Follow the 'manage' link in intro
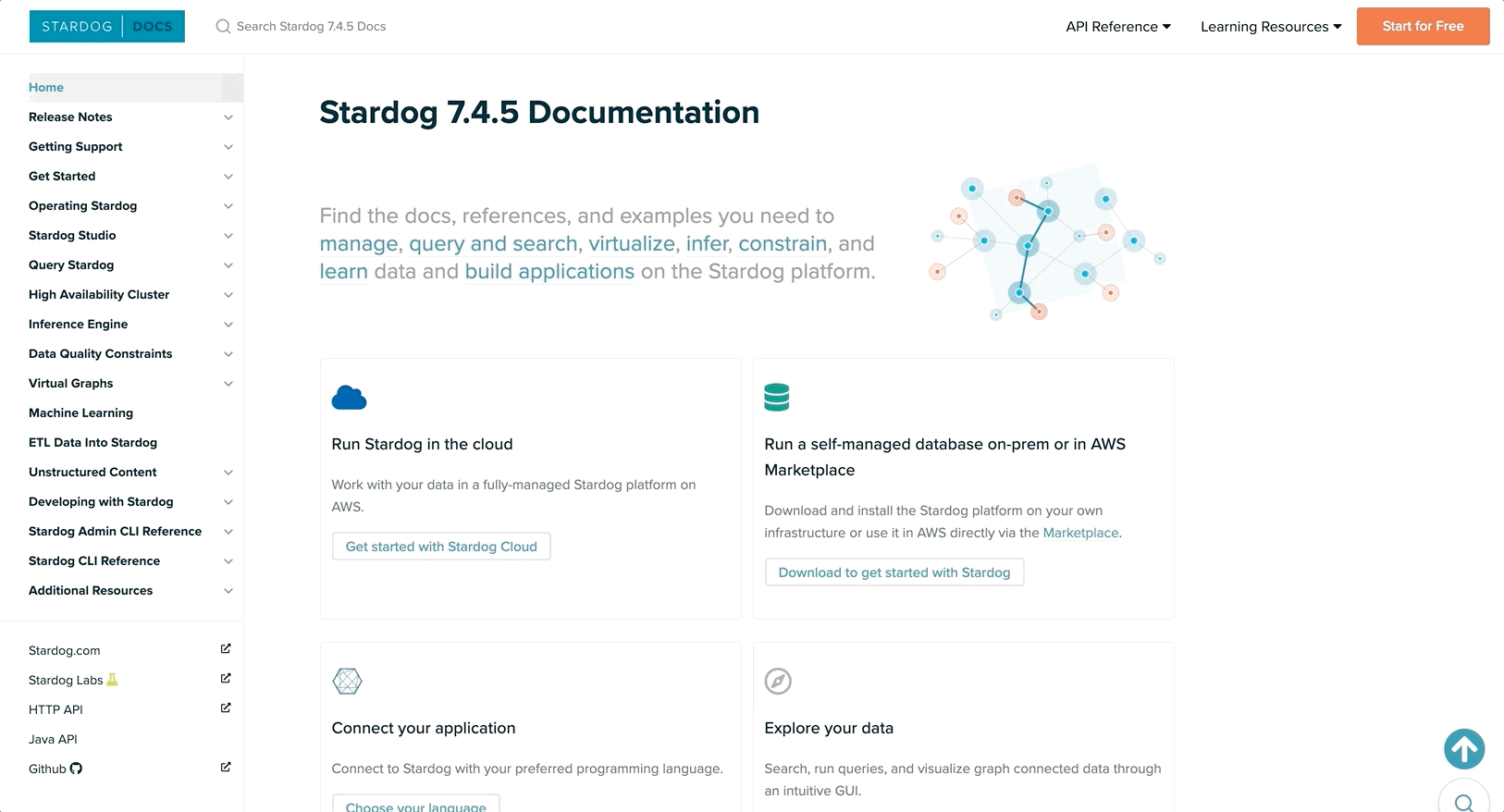 (359, 243)
